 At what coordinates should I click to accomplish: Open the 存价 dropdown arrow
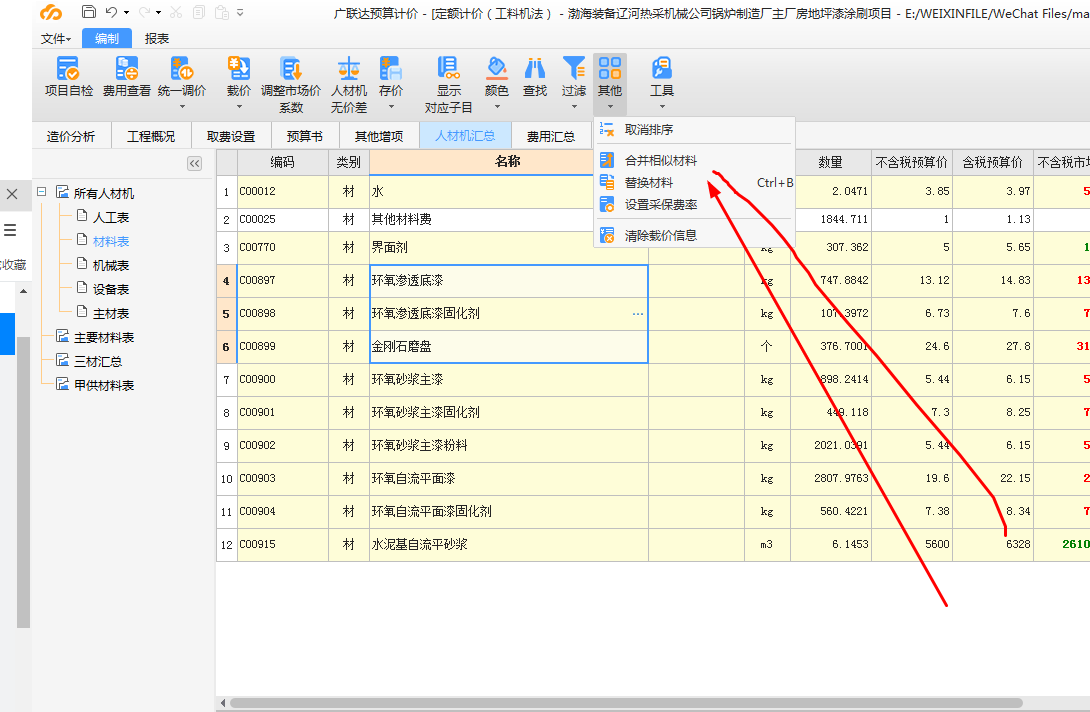click(x=391, y=107)
